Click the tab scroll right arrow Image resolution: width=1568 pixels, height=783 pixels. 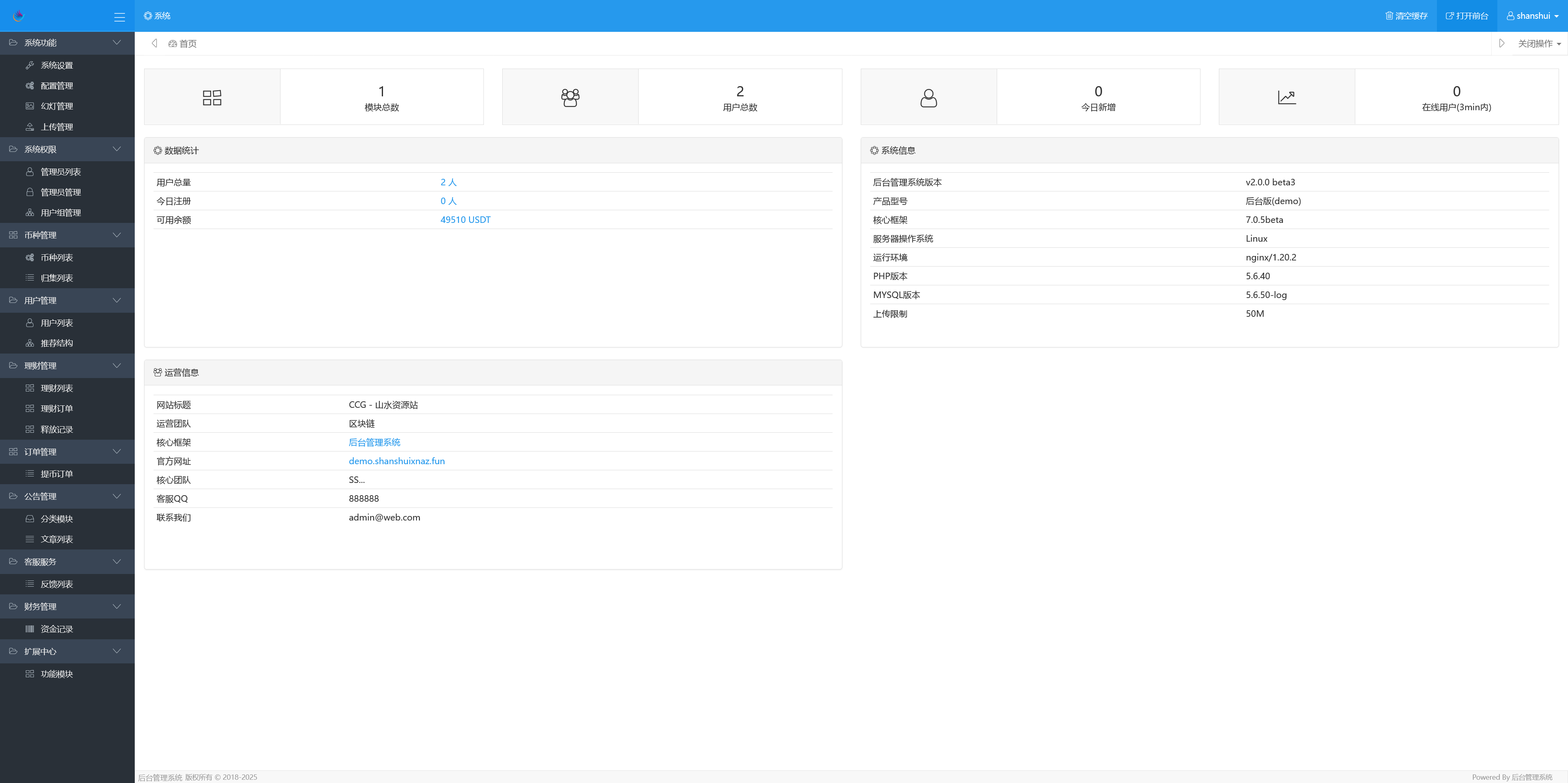(1502, 43)
